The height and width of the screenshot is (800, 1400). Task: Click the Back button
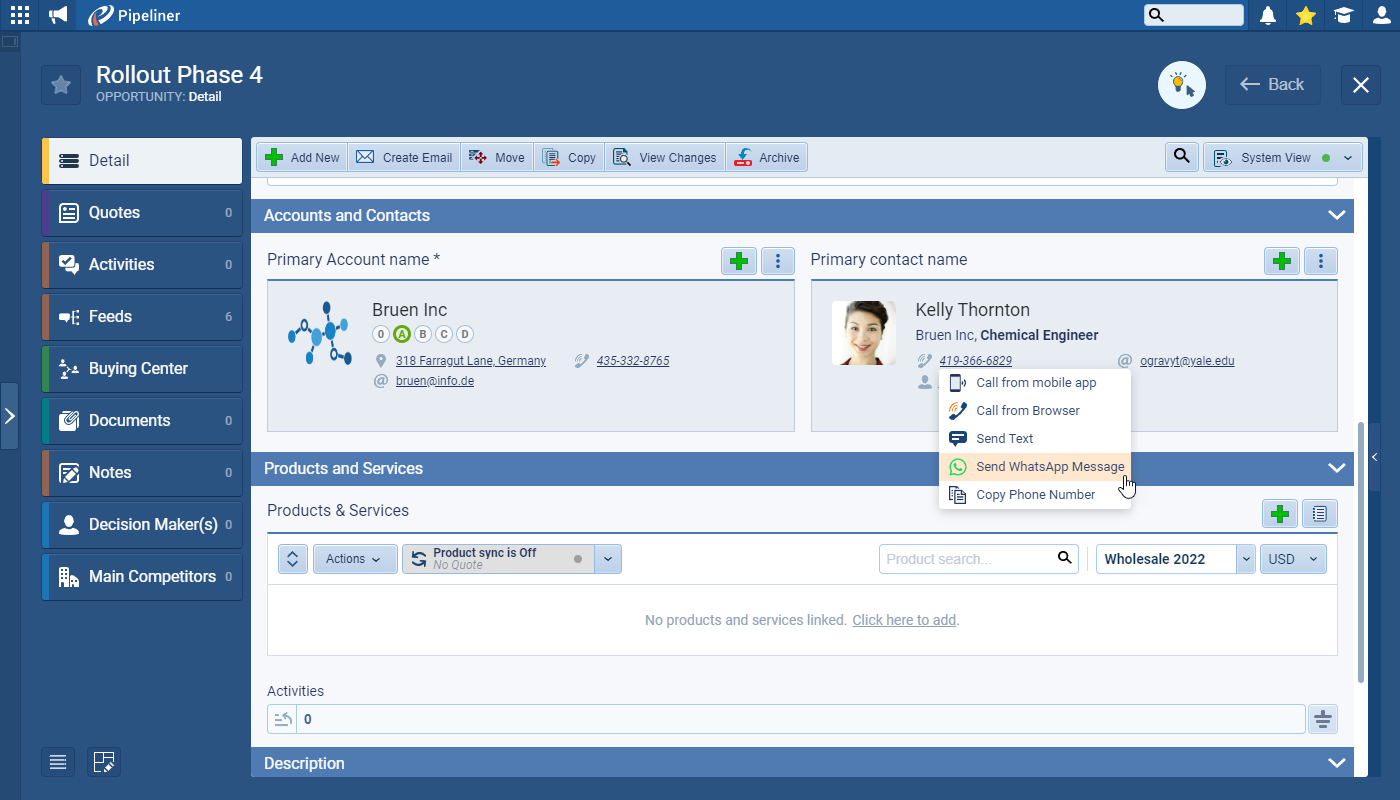coord(1273,85)
